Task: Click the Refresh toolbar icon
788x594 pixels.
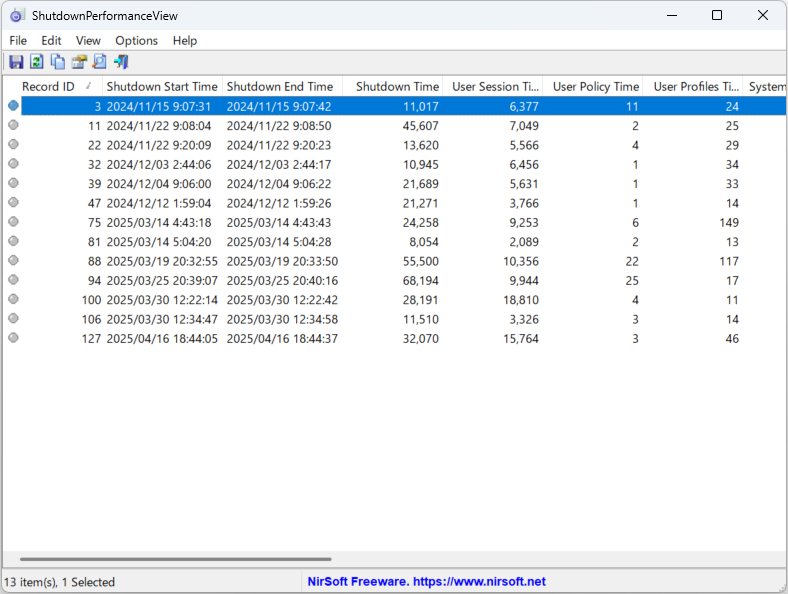Action: click(37, 62)
